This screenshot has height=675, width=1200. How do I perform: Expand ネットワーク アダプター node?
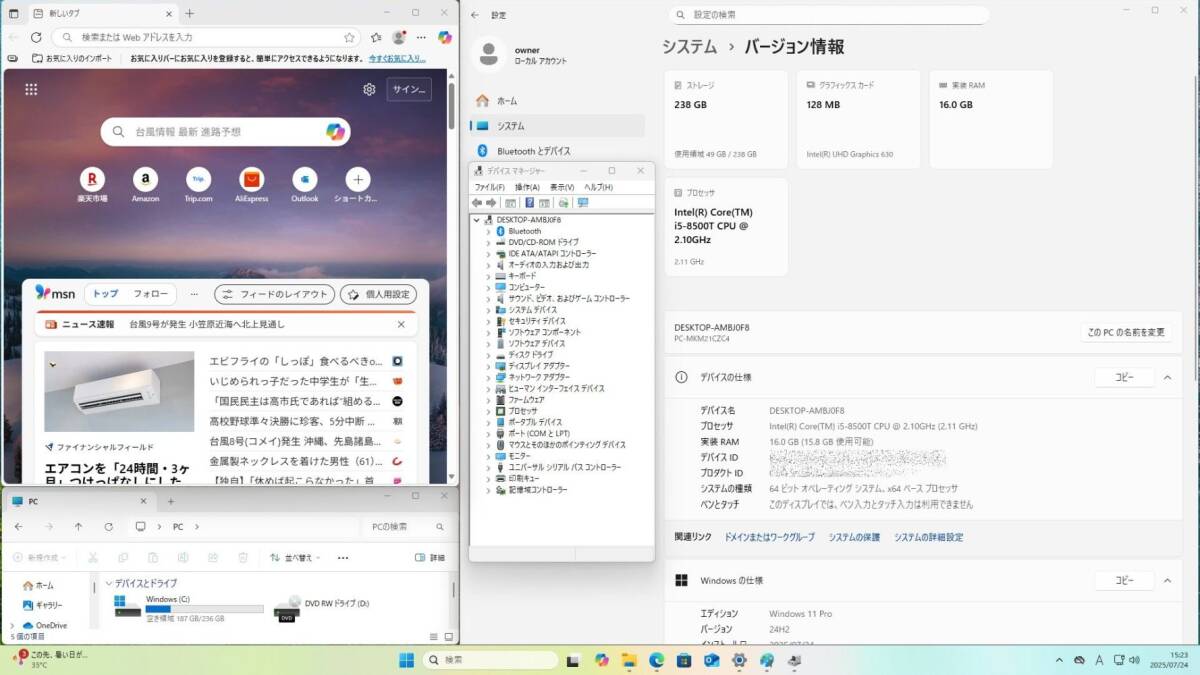(x=488, y=377)
